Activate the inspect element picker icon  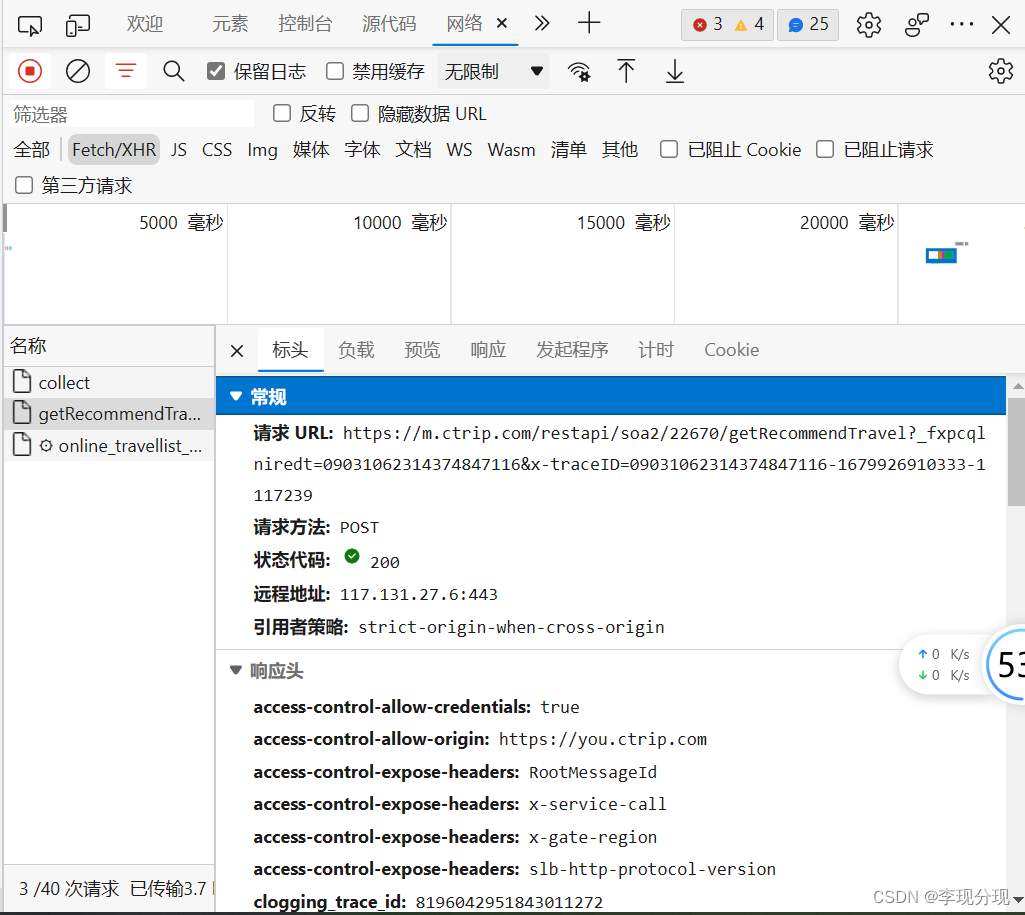point(29,25)
